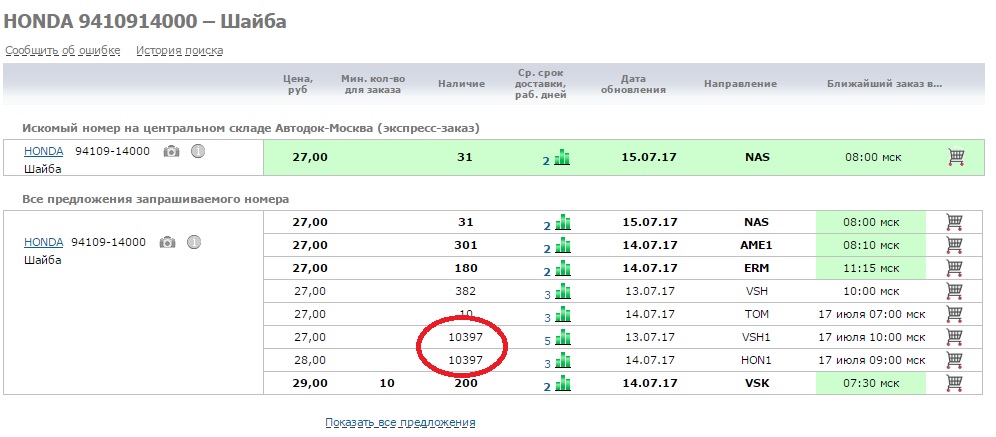Select '17 июля 09:00 мск' order time
The height and width of the screenshot is (437, 996).
[872, 361]
